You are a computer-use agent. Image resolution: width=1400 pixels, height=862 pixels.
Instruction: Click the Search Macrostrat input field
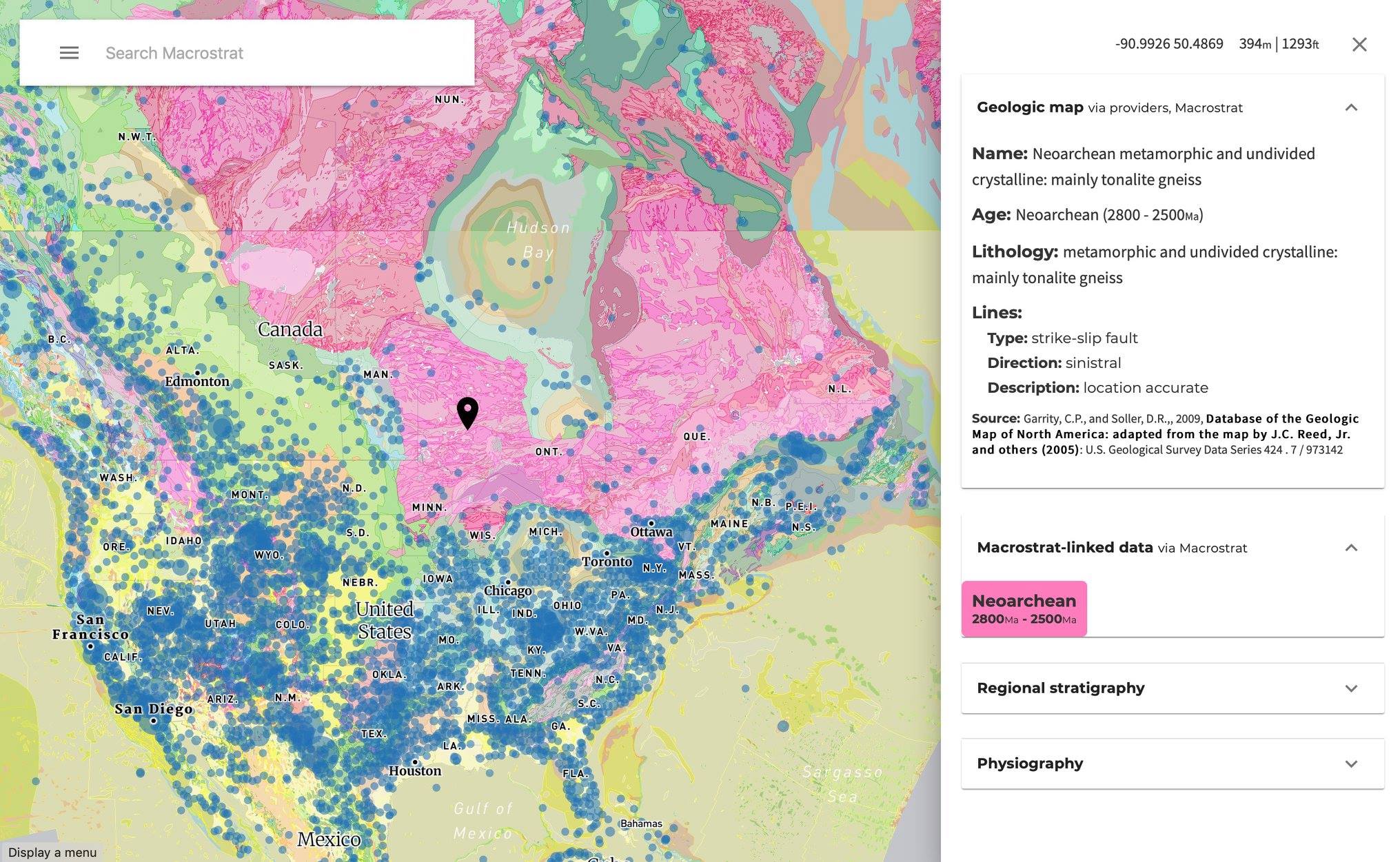[283, 53]
